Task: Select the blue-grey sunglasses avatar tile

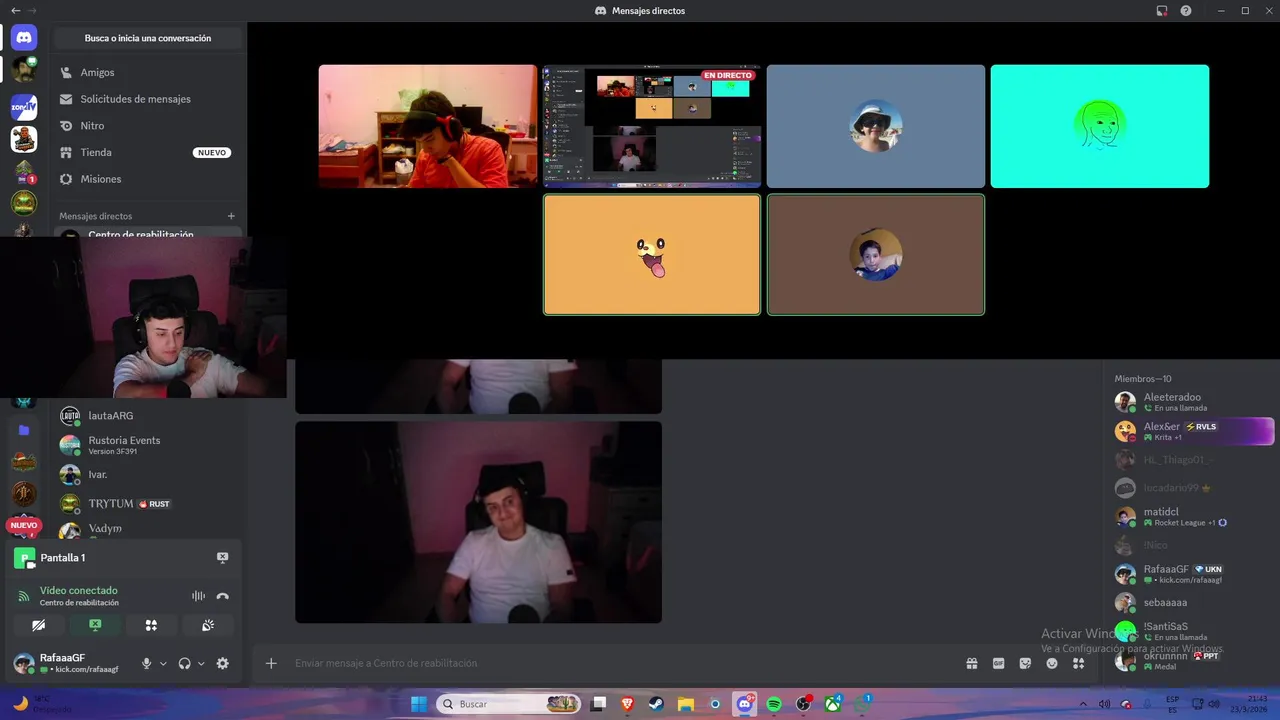Action: click(876, 126)
